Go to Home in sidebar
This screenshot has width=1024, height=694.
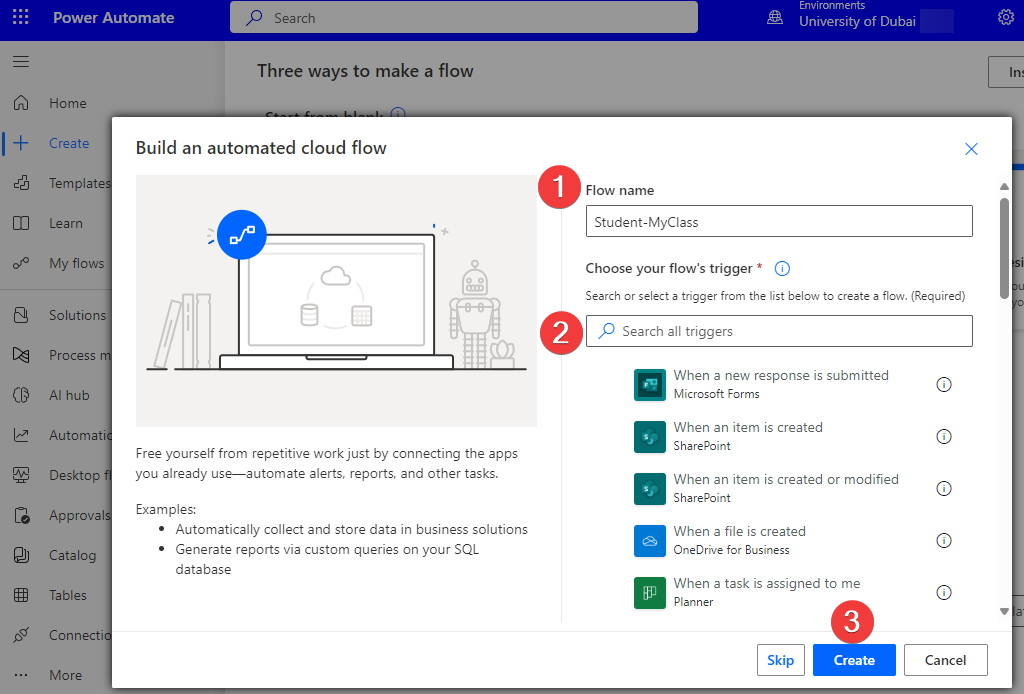68,103
